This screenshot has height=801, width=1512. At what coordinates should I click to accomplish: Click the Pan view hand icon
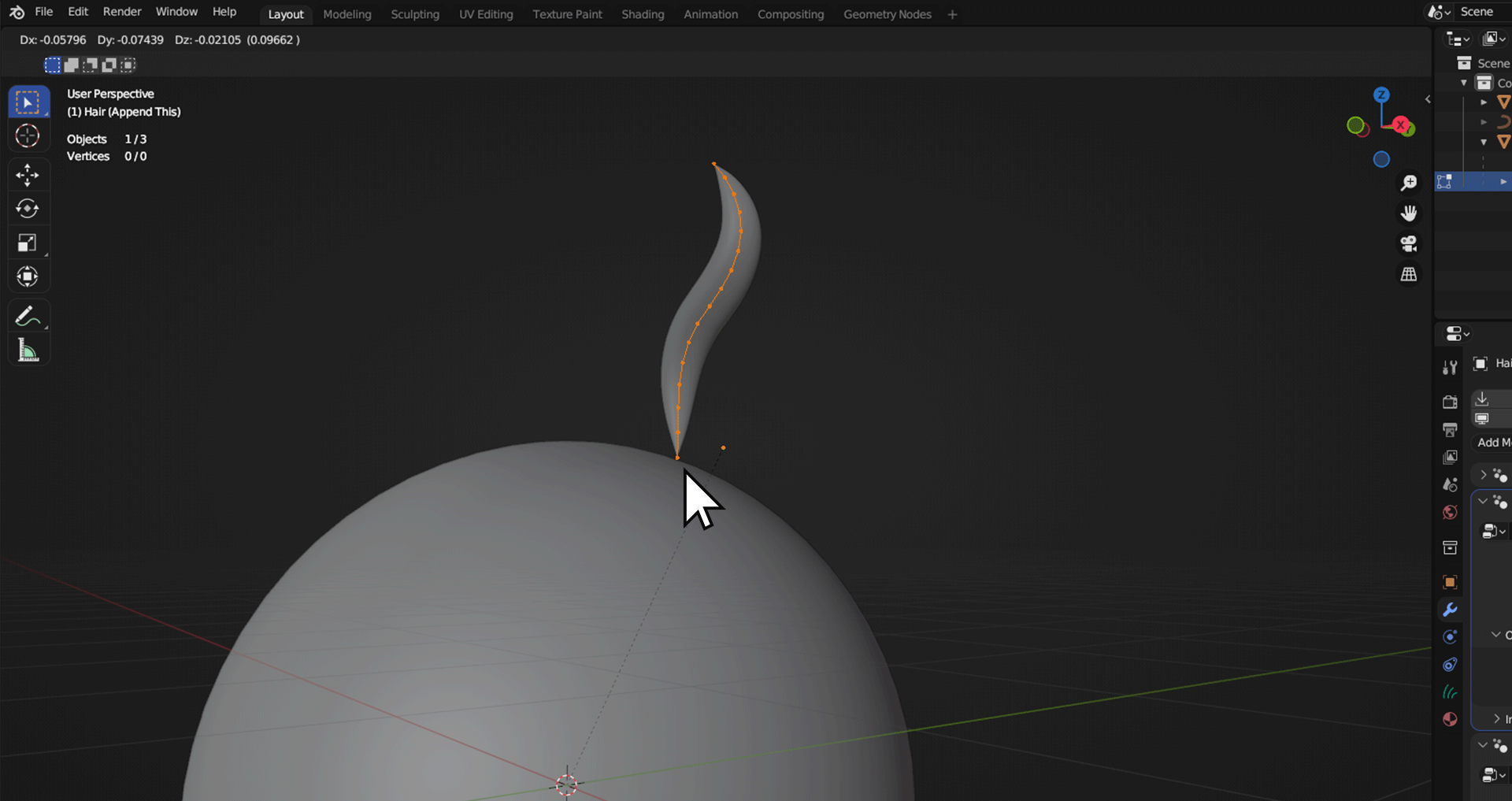pos(1409,213)
